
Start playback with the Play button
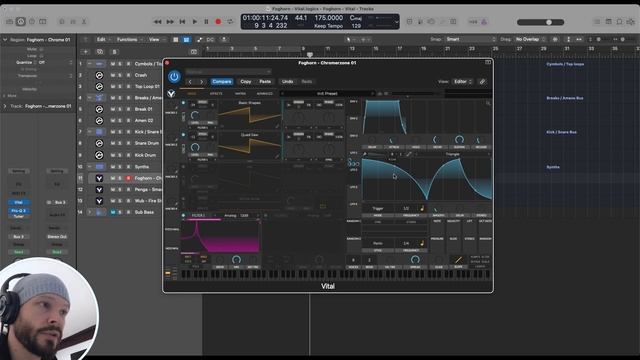(194, 22)
